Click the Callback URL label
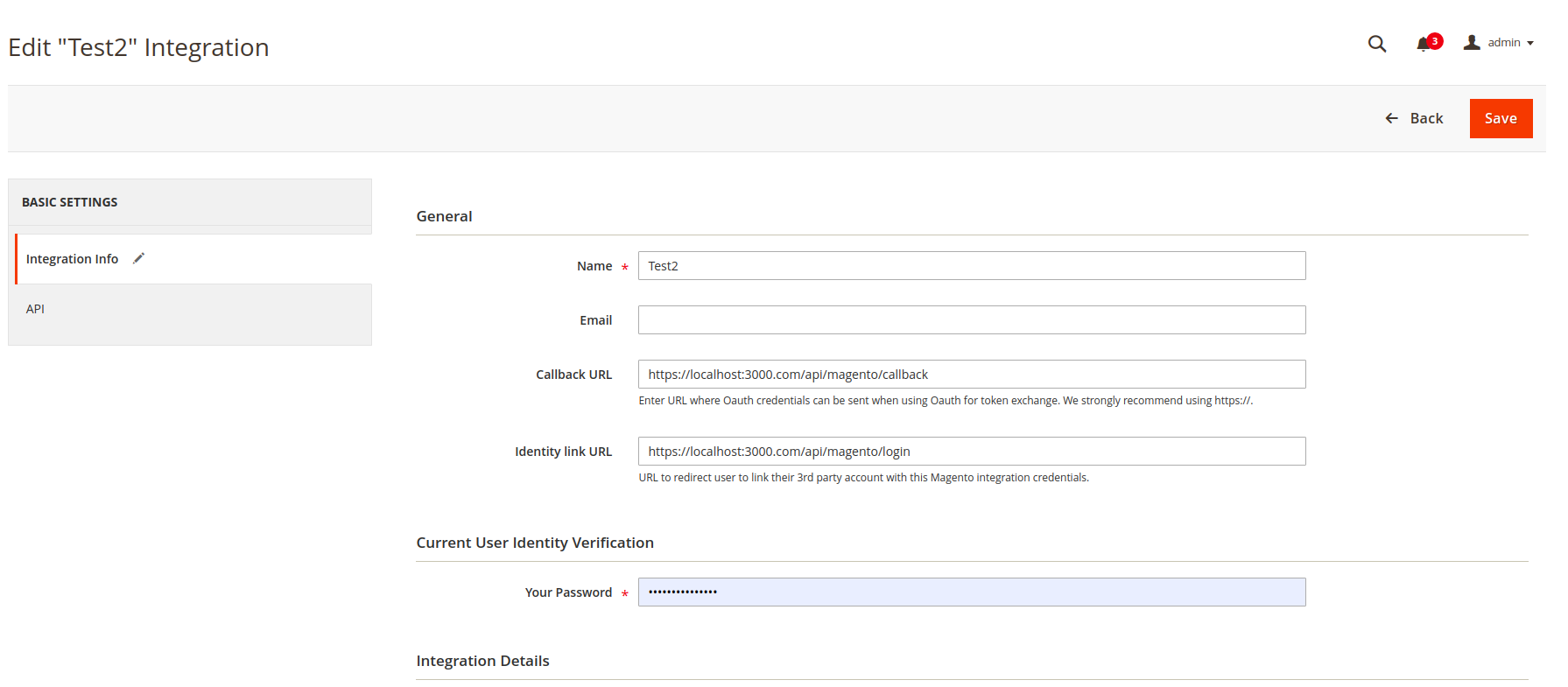The height and width of the screenshot is (687, 1568). pyautogui.click(x=573, y=375)
